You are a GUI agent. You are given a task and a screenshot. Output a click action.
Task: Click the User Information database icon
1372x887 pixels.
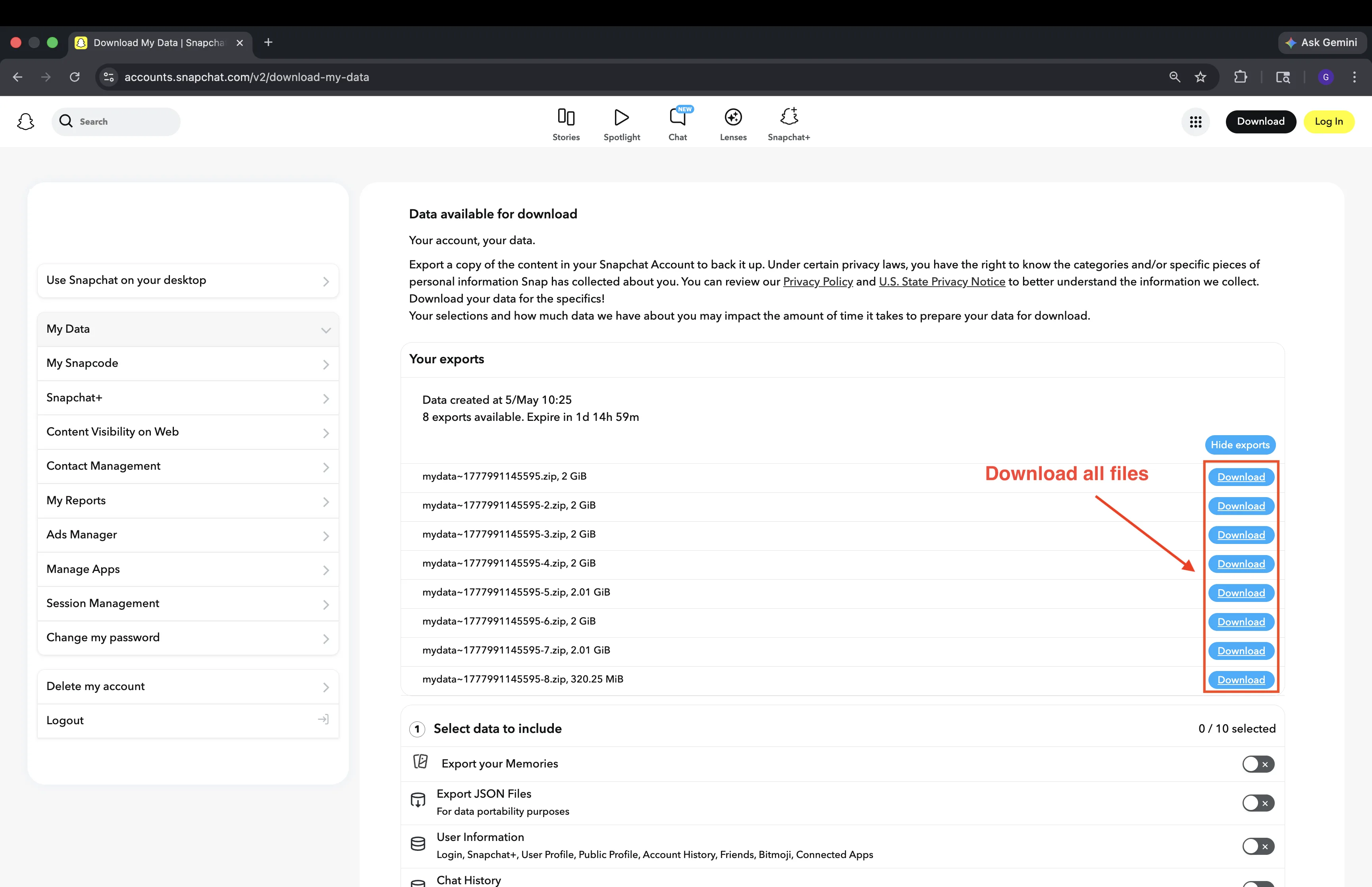[418, 844]
